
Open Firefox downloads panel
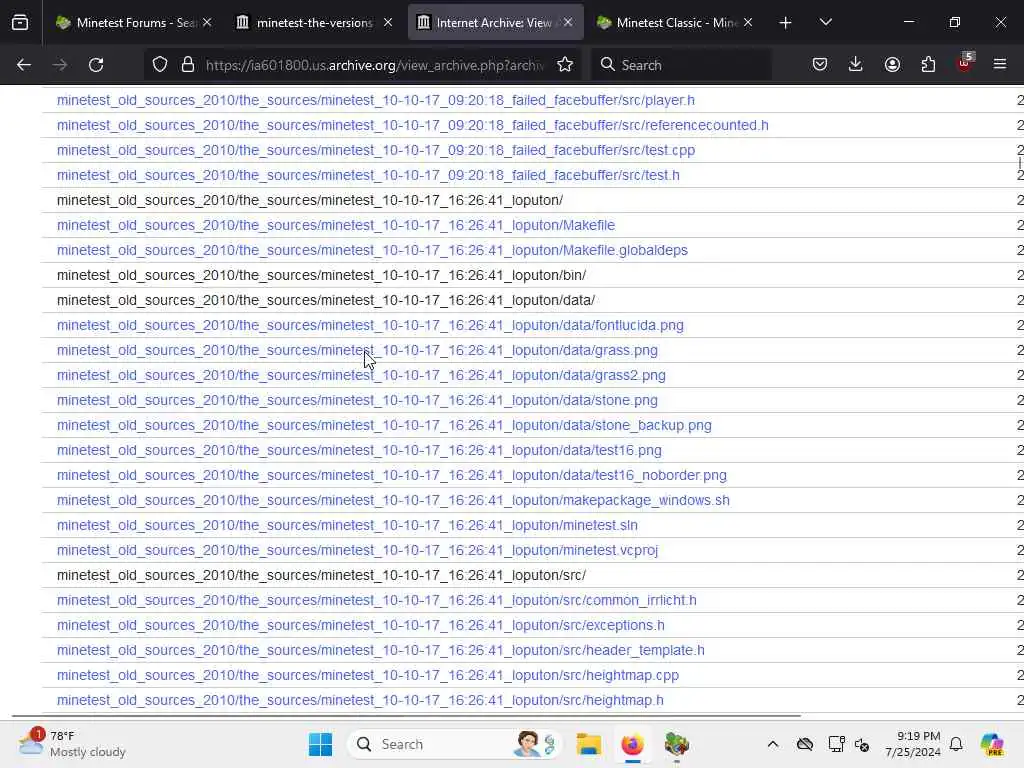856,65
